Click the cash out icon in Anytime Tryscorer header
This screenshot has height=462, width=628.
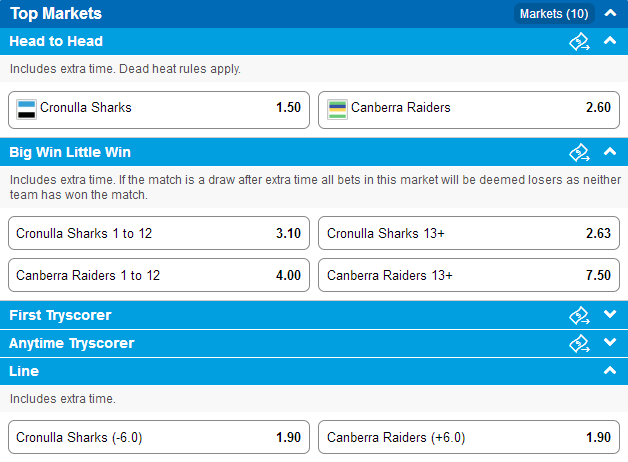click(579, 343)
